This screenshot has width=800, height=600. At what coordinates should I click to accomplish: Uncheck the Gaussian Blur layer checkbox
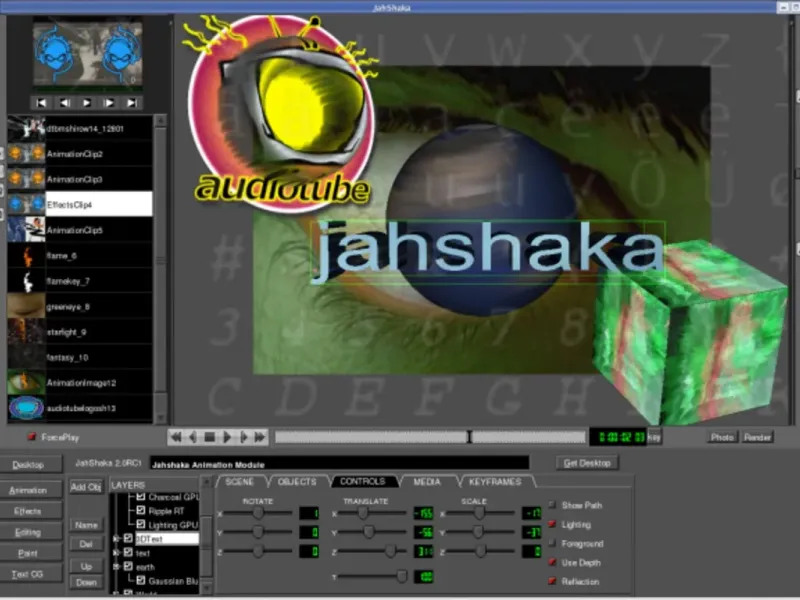pos(141,581)
